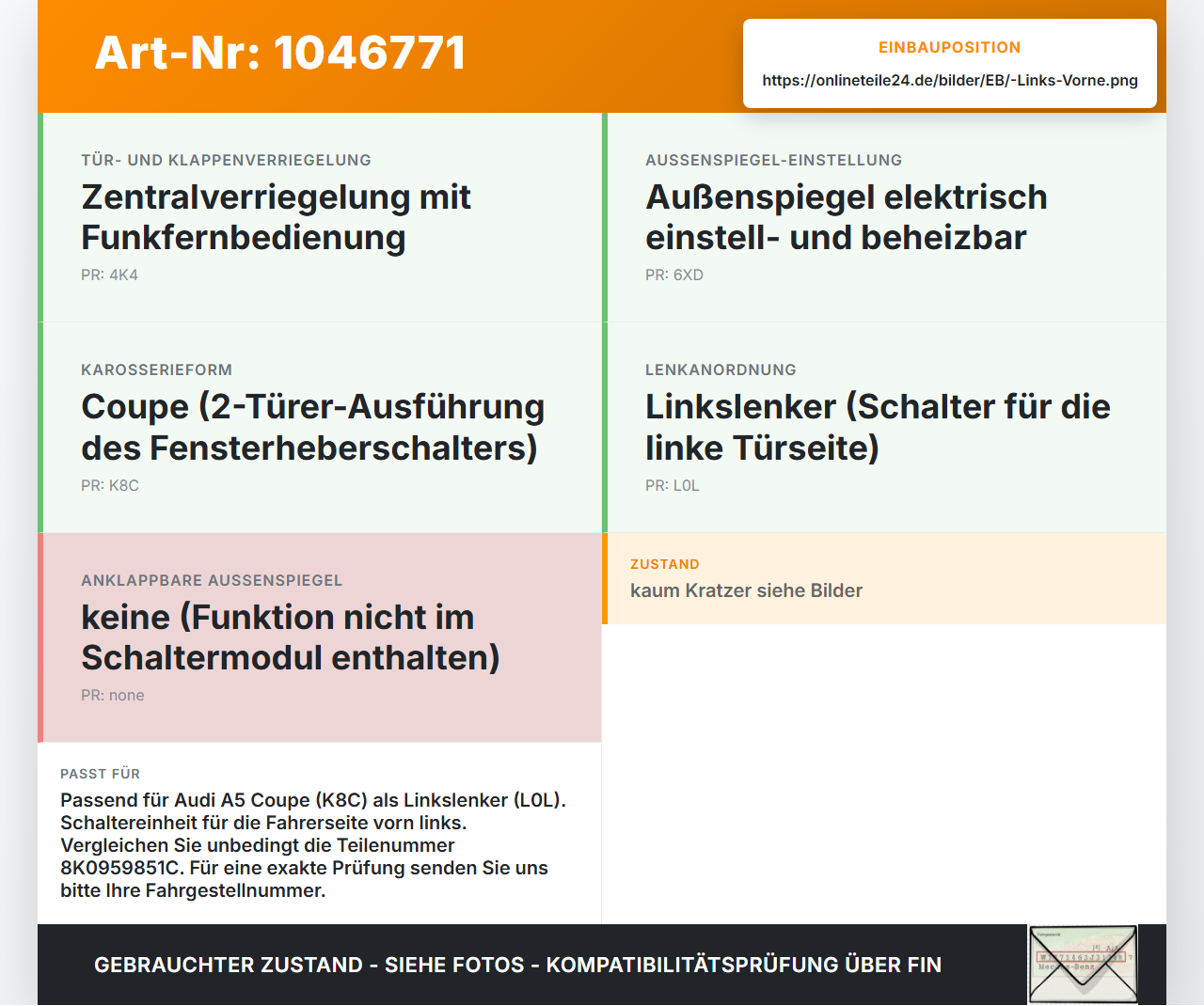
Task: Click the KAROSSERIEFORM category label
Action: point(156,369)
